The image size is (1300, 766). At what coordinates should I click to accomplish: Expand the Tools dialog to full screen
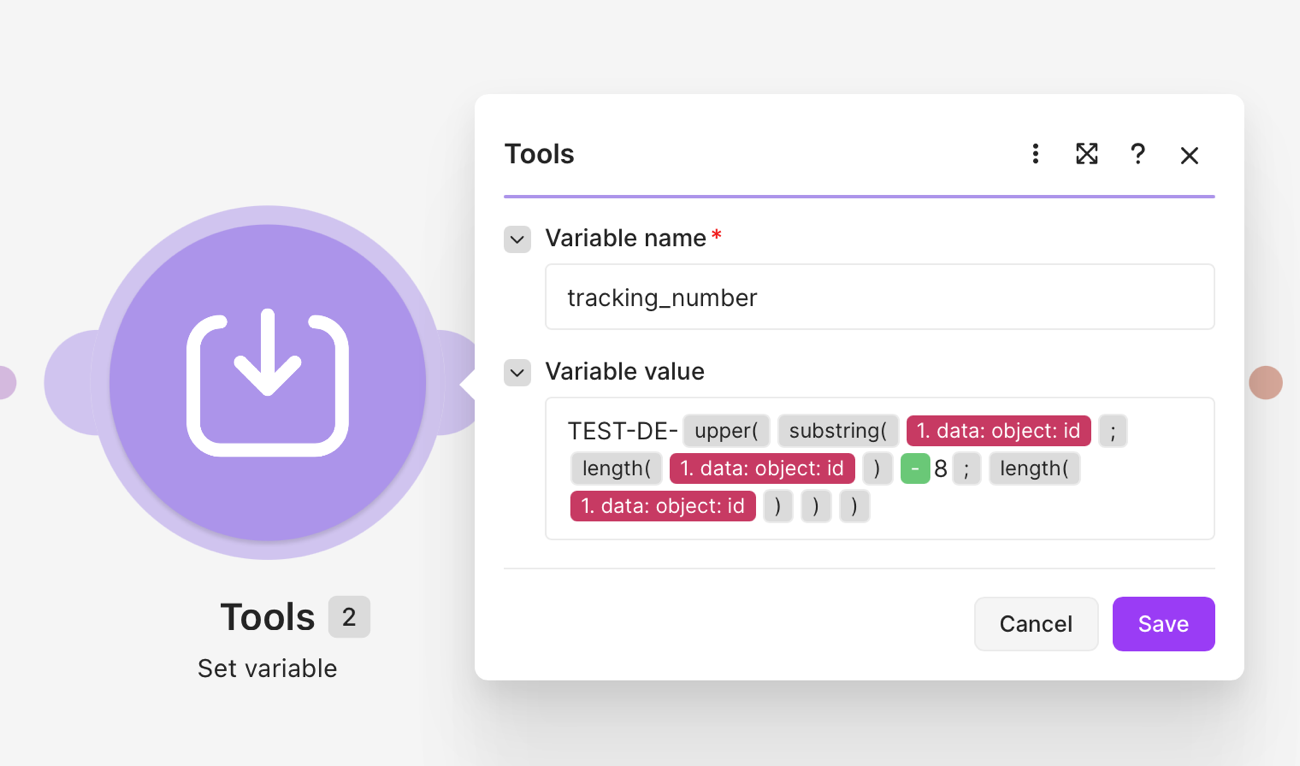click(1087, 154)
